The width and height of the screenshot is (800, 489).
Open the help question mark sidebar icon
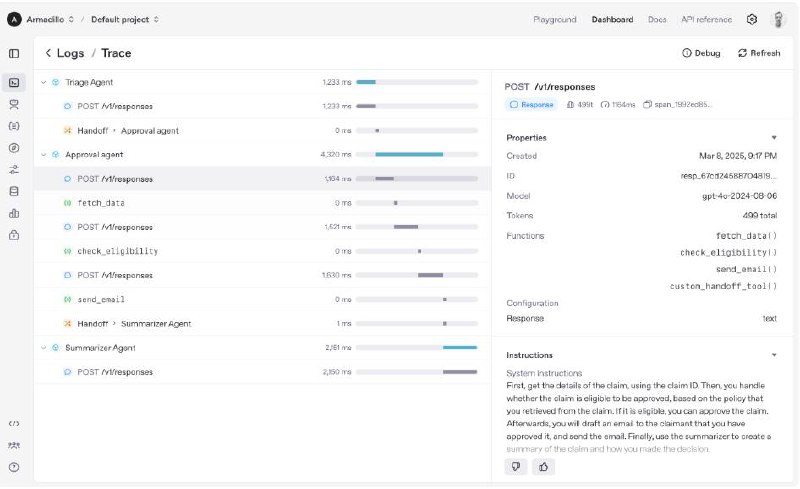(x=14, y=467)
